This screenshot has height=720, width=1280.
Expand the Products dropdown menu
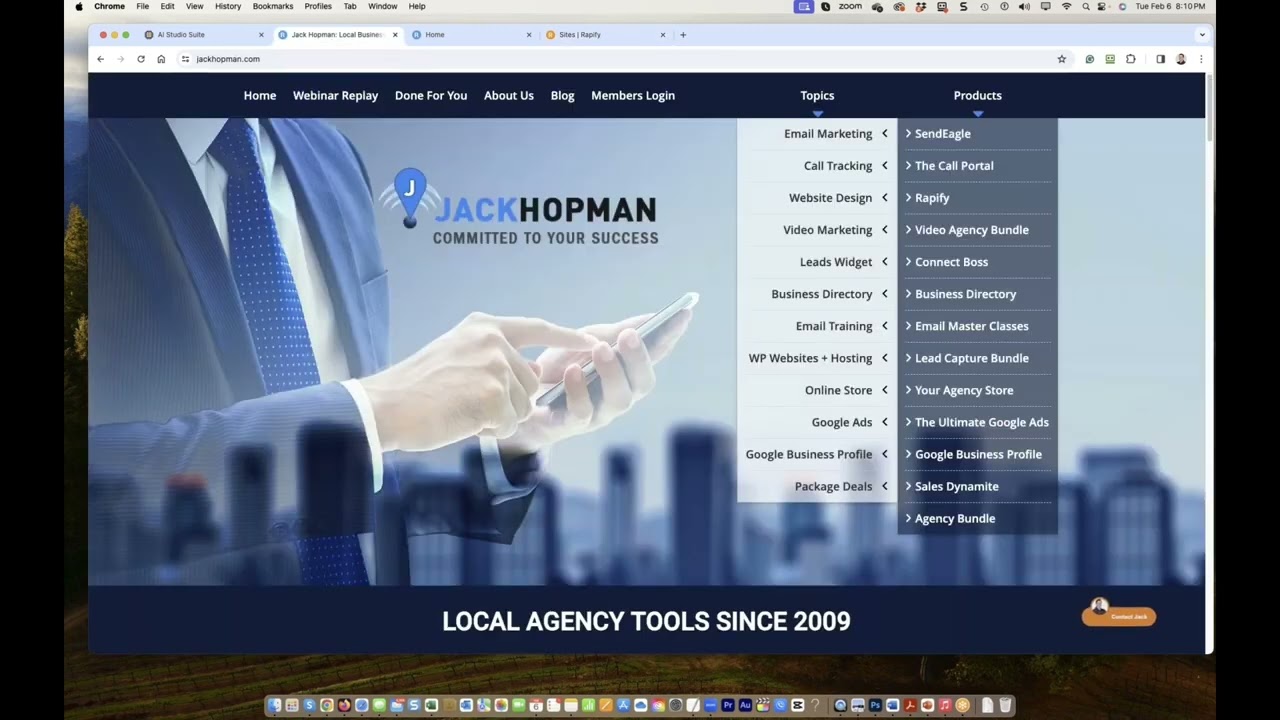(977, 96)
